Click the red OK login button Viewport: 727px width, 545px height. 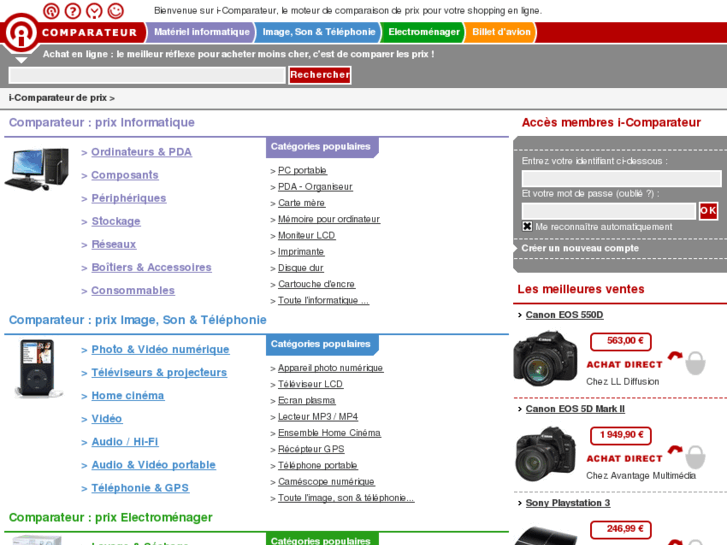[708, 211]
